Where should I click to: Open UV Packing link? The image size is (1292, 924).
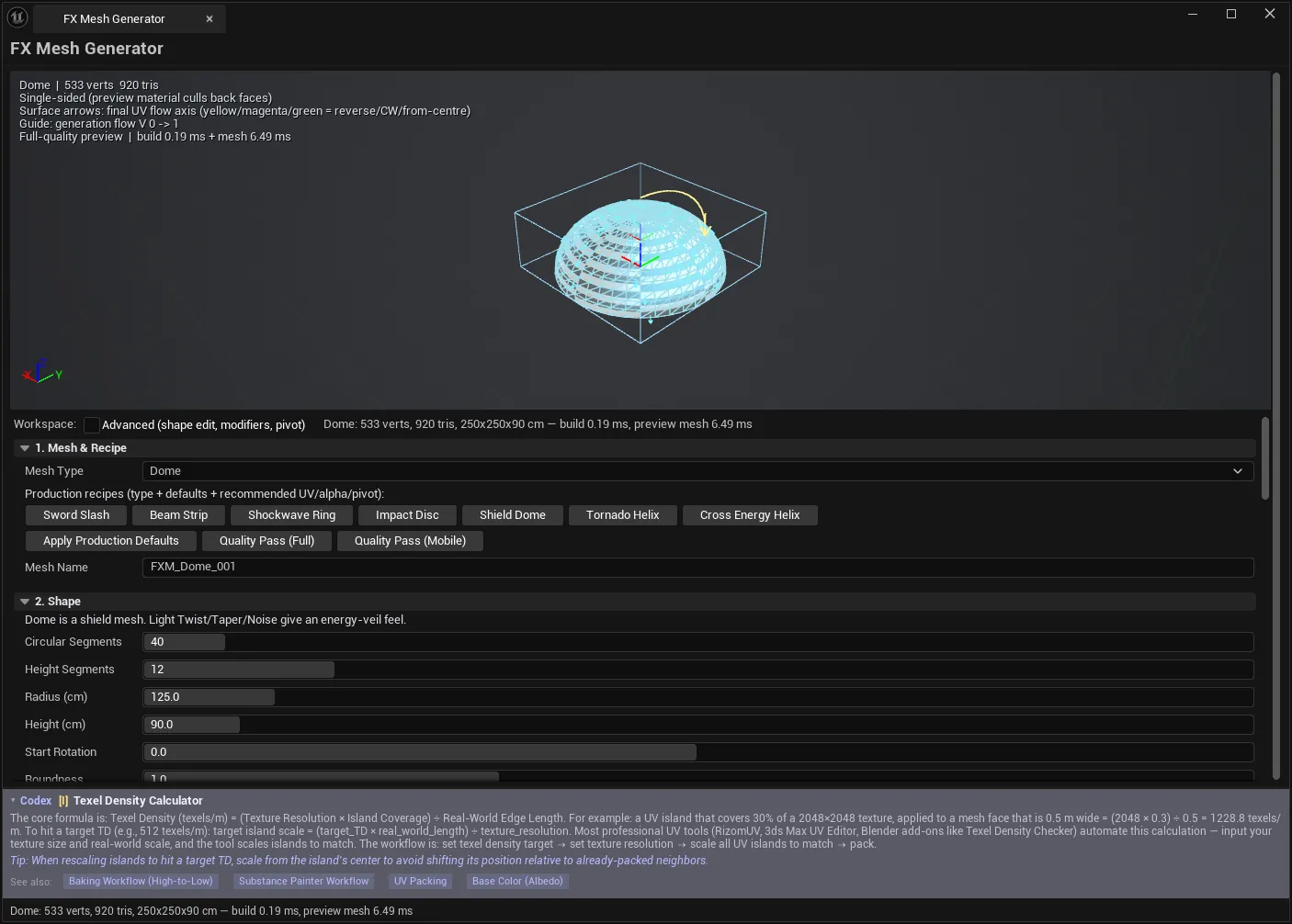(420, 881)
